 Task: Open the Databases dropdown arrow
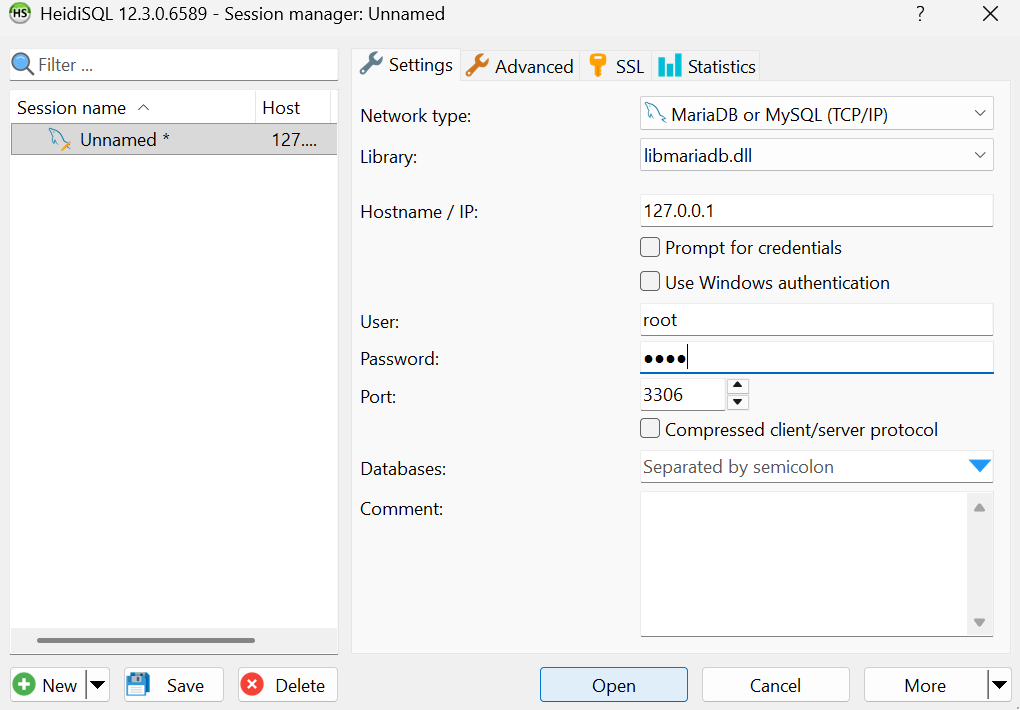click(x=979, y=466)
